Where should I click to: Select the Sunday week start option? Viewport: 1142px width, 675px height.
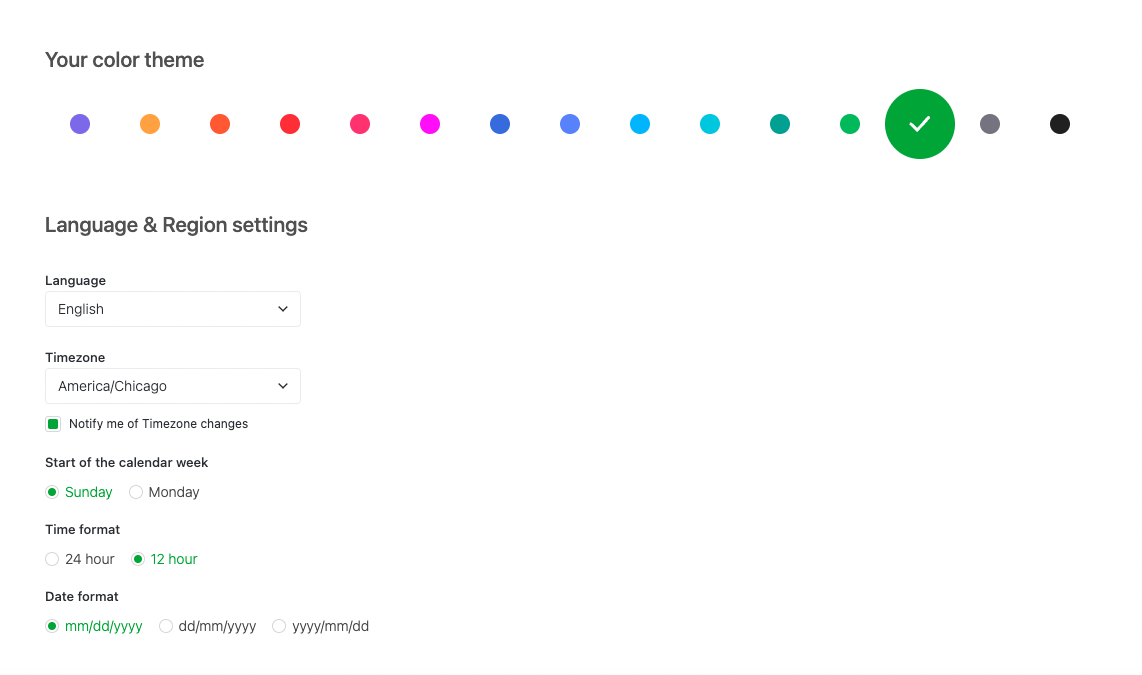pyautogui.click(x=52, y=492)
